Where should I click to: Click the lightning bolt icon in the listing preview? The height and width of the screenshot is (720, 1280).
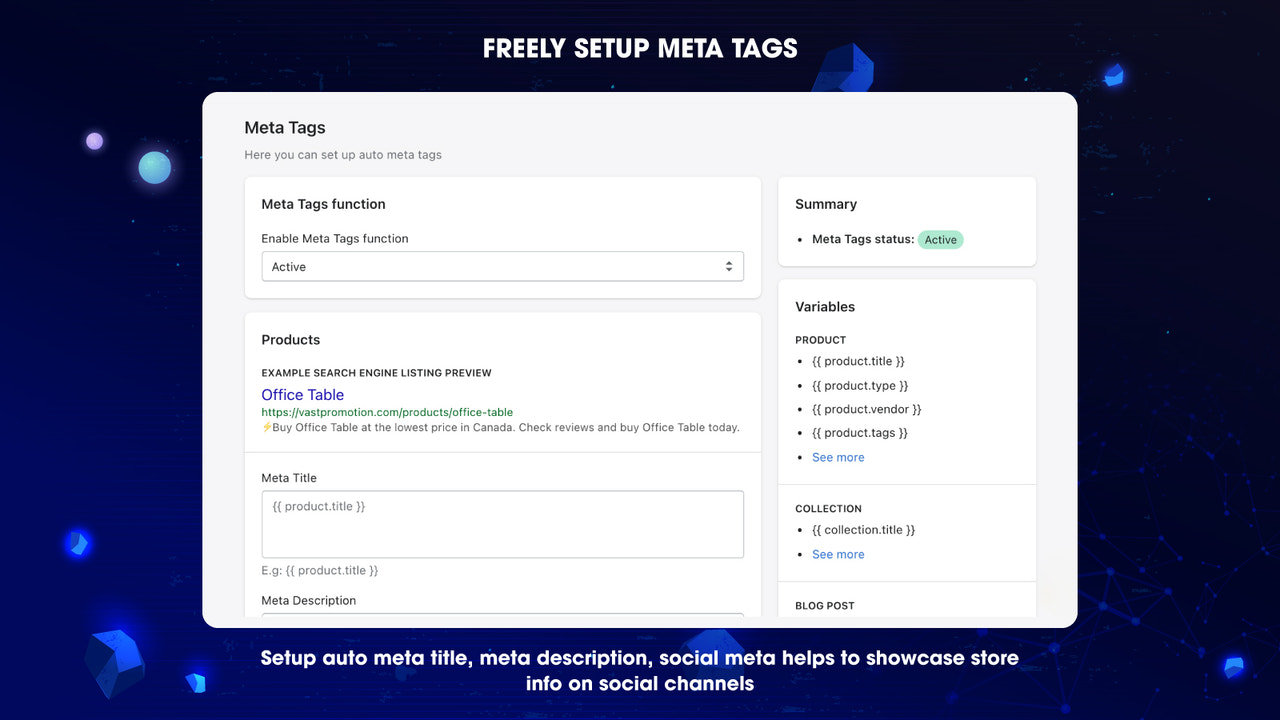pos(266,426)
